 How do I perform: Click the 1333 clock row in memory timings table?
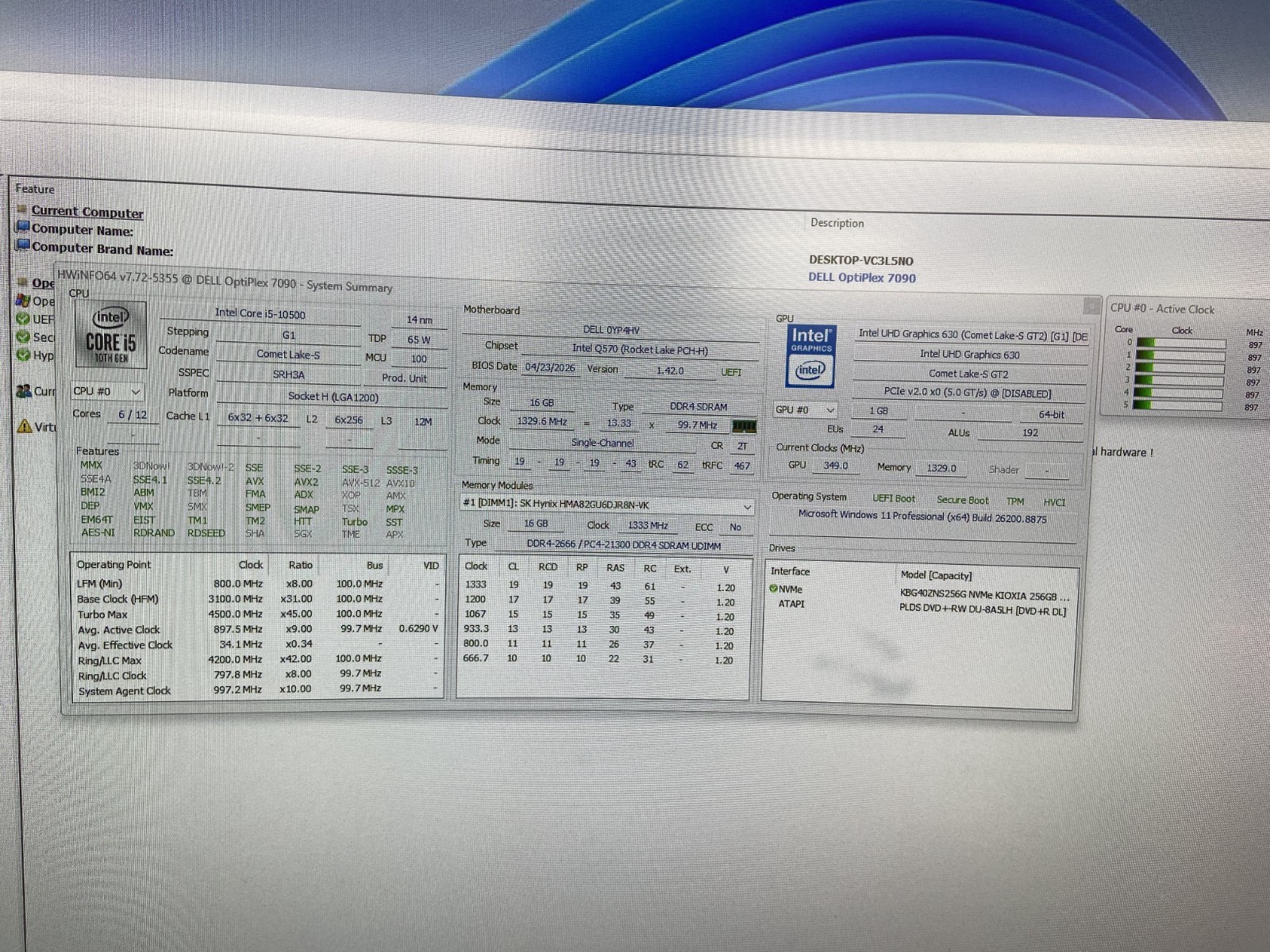click(x=602, y=586)
